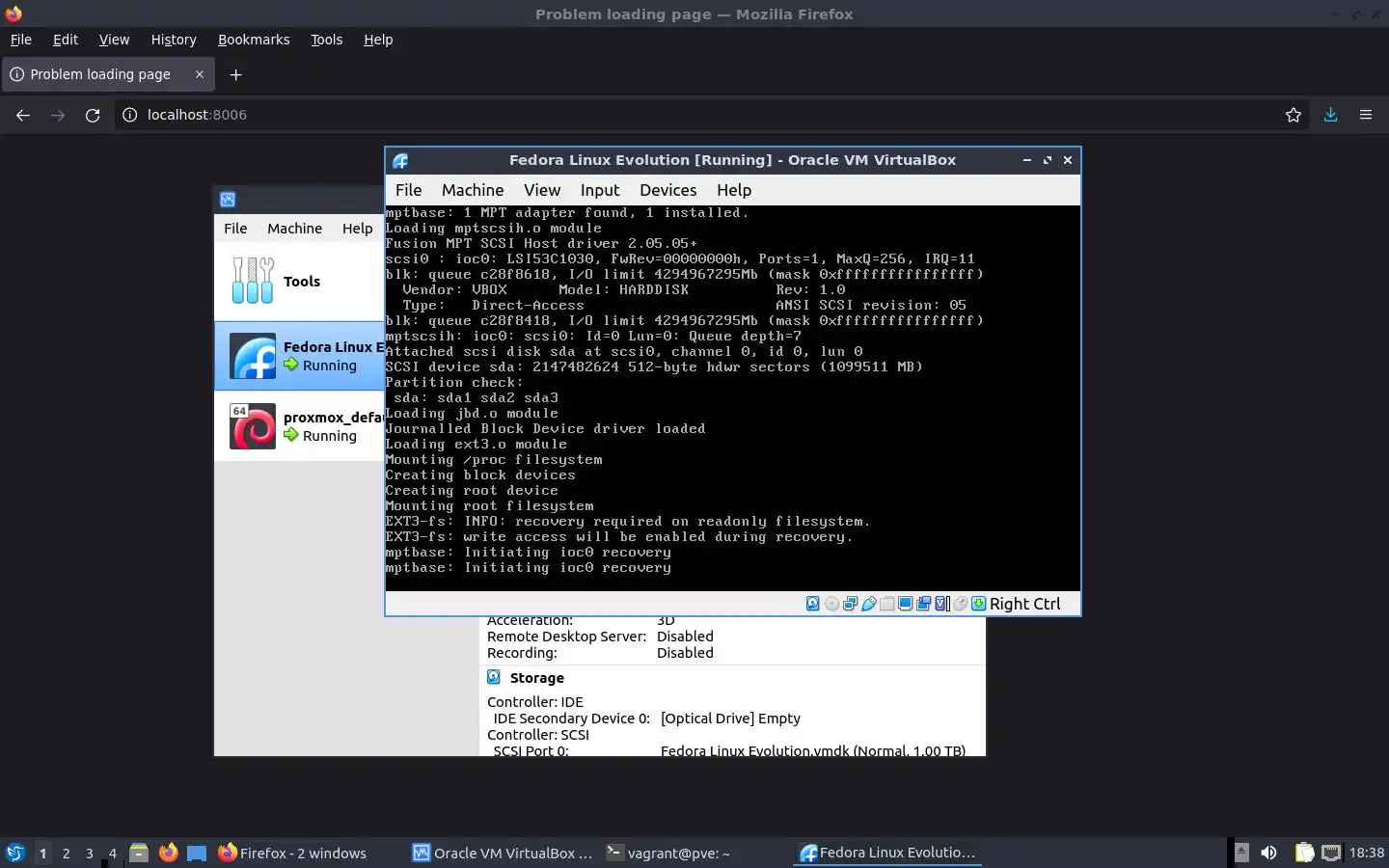Bookmark this page with the star icon

point(1294,115)
